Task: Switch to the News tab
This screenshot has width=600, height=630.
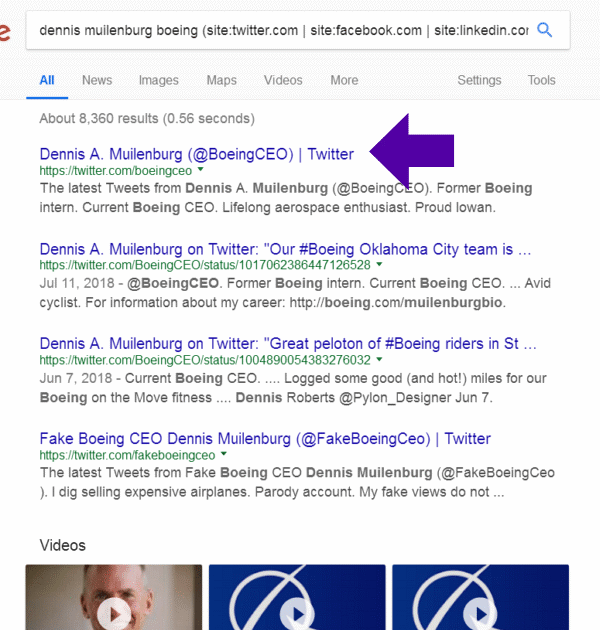Action: click(97, 80)
